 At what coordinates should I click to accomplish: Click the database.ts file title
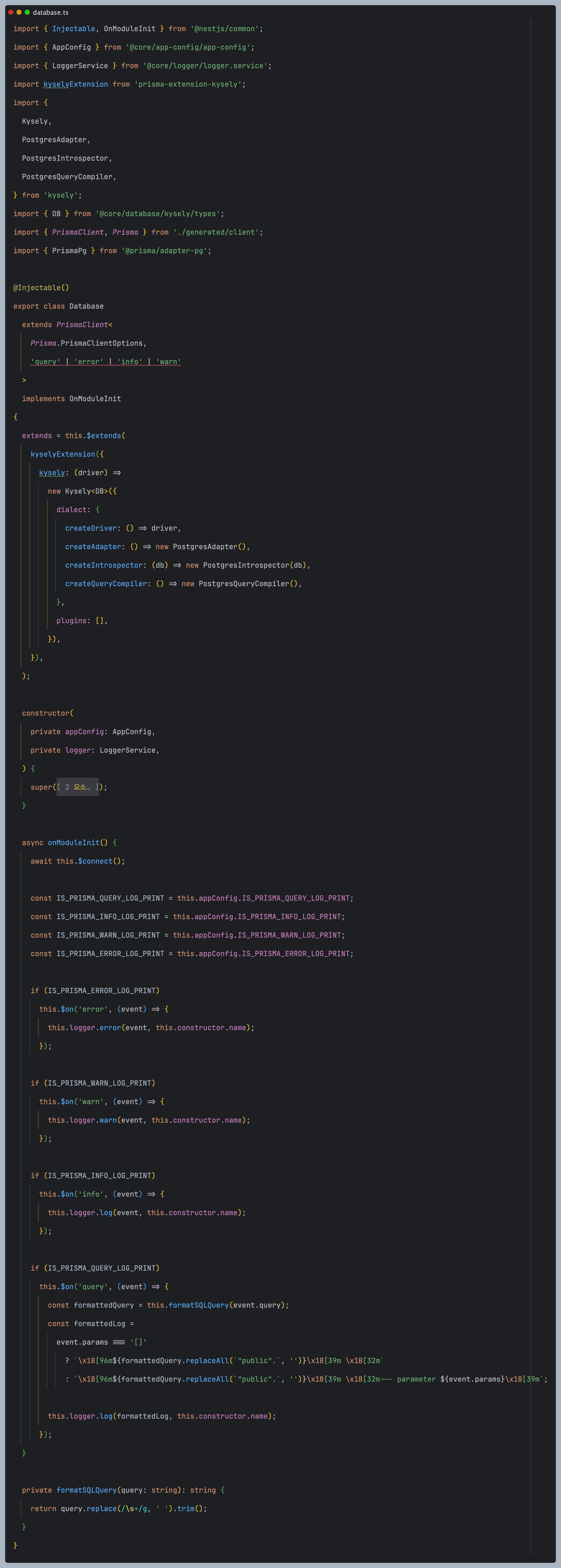51,12
